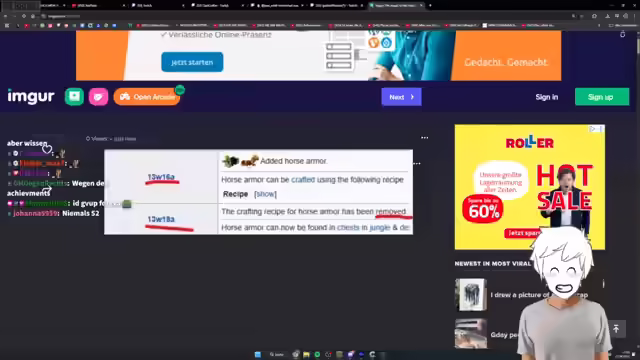Select the active imgur browser tab
The width and height of the screenshot is (640, 360).
coord(396,6)
